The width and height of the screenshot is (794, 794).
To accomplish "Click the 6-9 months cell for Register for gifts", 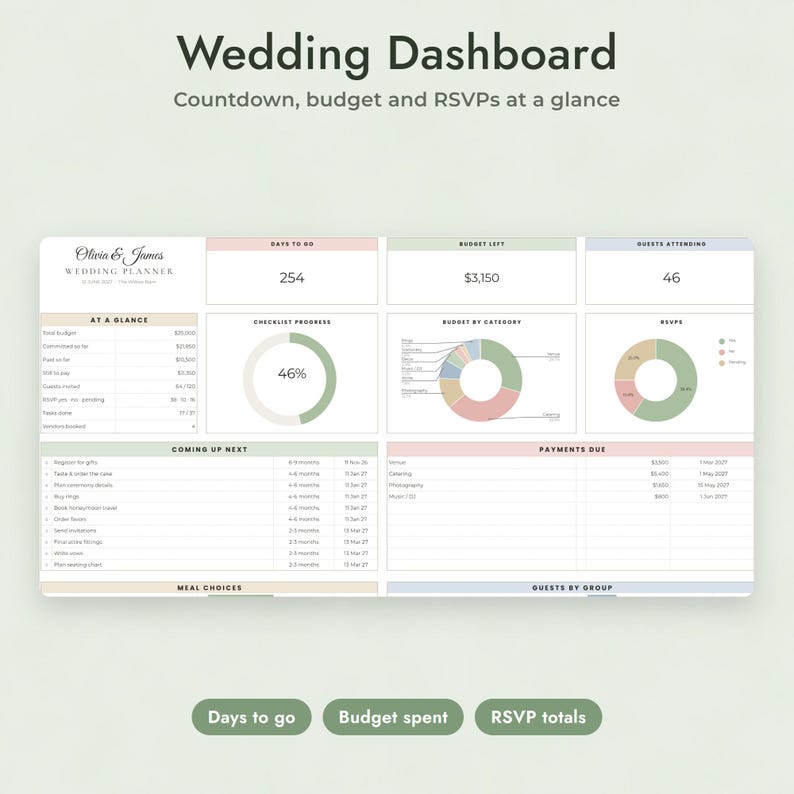I will [x=304, y=463].
